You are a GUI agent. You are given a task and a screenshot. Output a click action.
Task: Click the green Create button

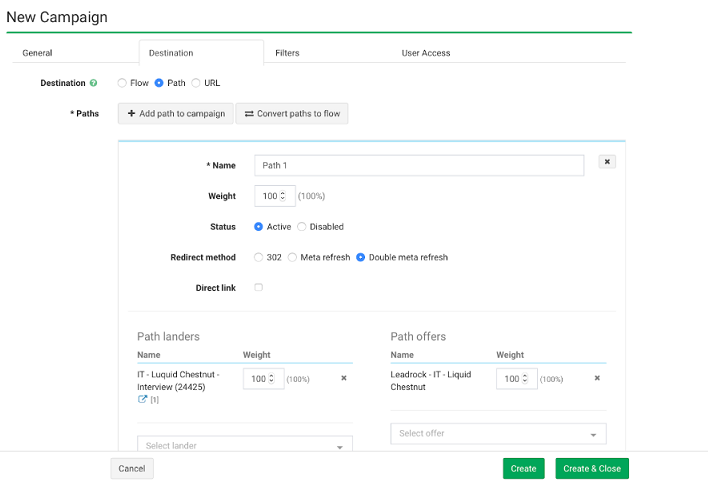point(523,468)
